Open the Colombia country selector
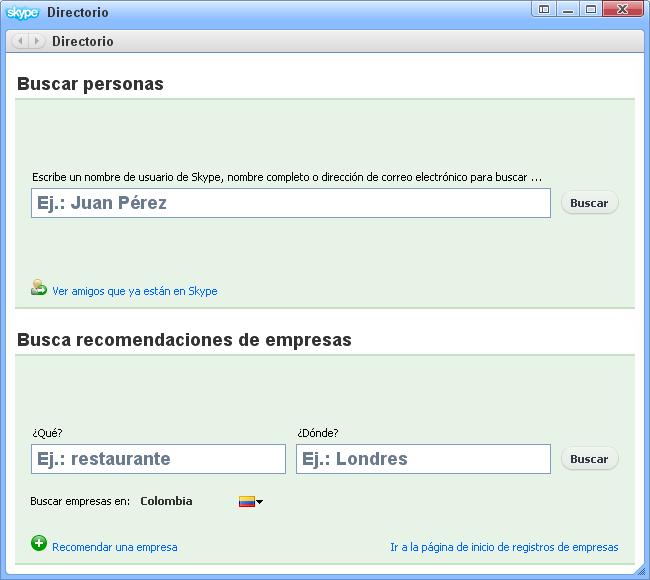Viewport: 650px width, 580px height. pos(166,502)
